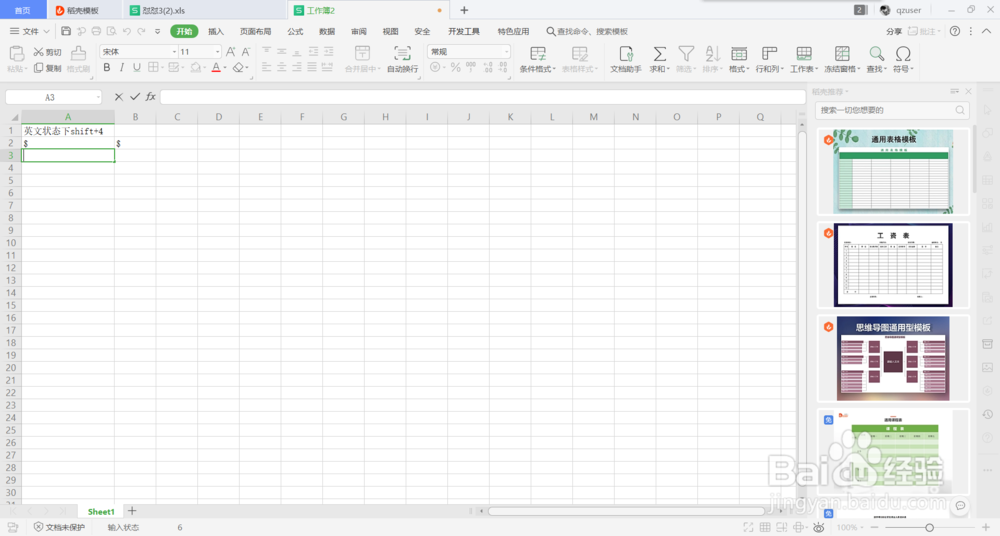Click the formula bar cancel X icon

(x=119, y=97)
